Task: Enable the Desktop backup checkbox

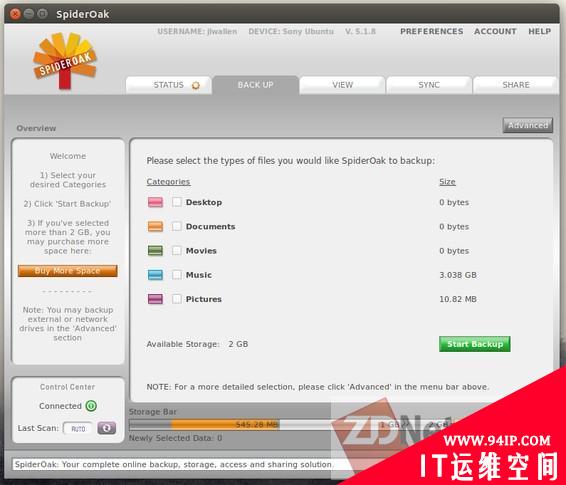Action: tap(177, 202)
